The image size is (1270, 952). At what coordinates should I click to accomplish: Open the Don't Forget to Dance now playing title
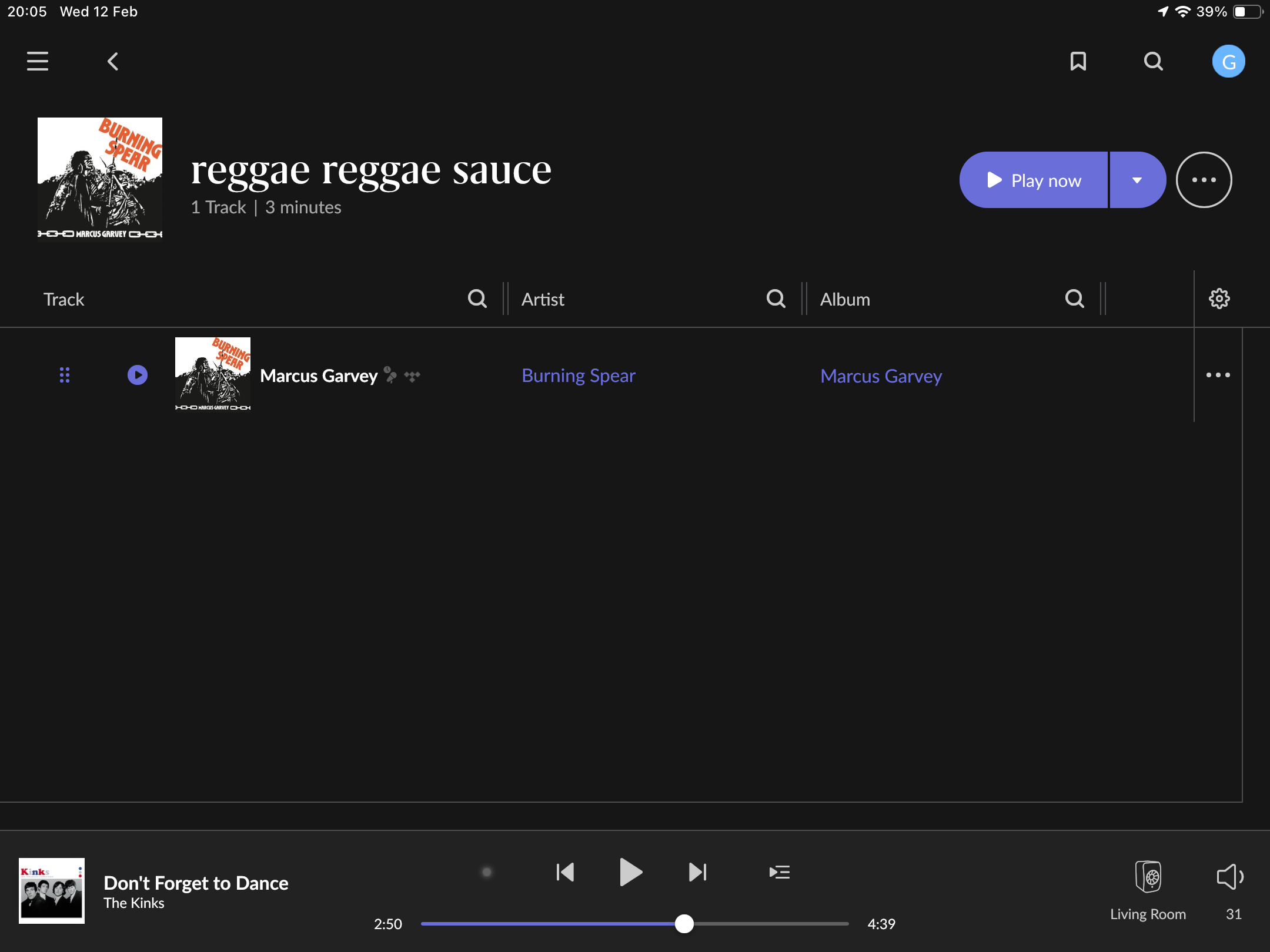pos(196,883)
